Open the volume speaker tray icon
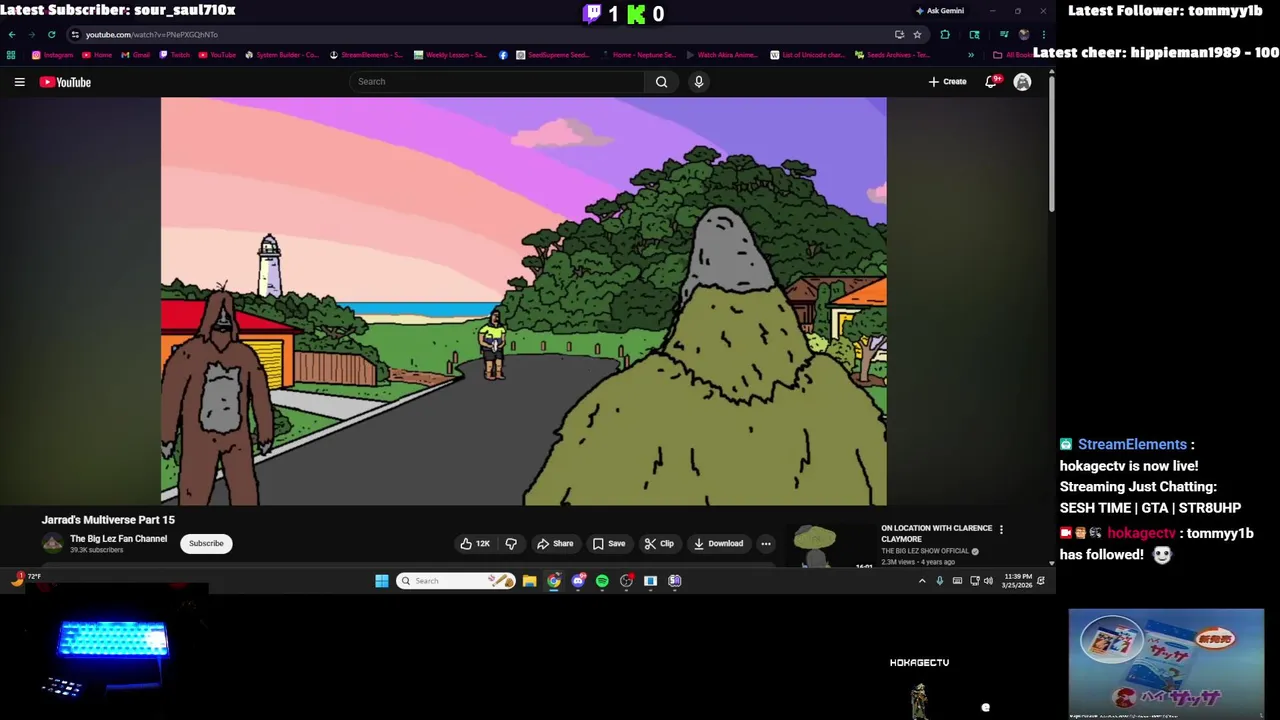1280x720 pixels. tap(988, 581)
